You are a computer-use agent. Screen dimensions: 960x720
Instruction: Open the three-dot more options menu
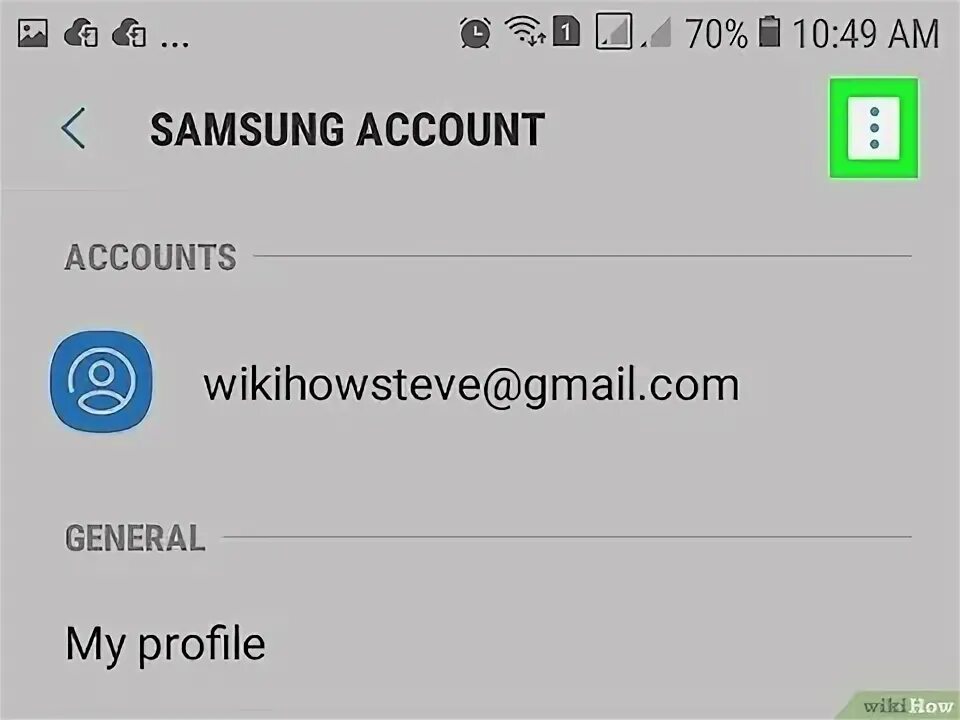(874, 128)
